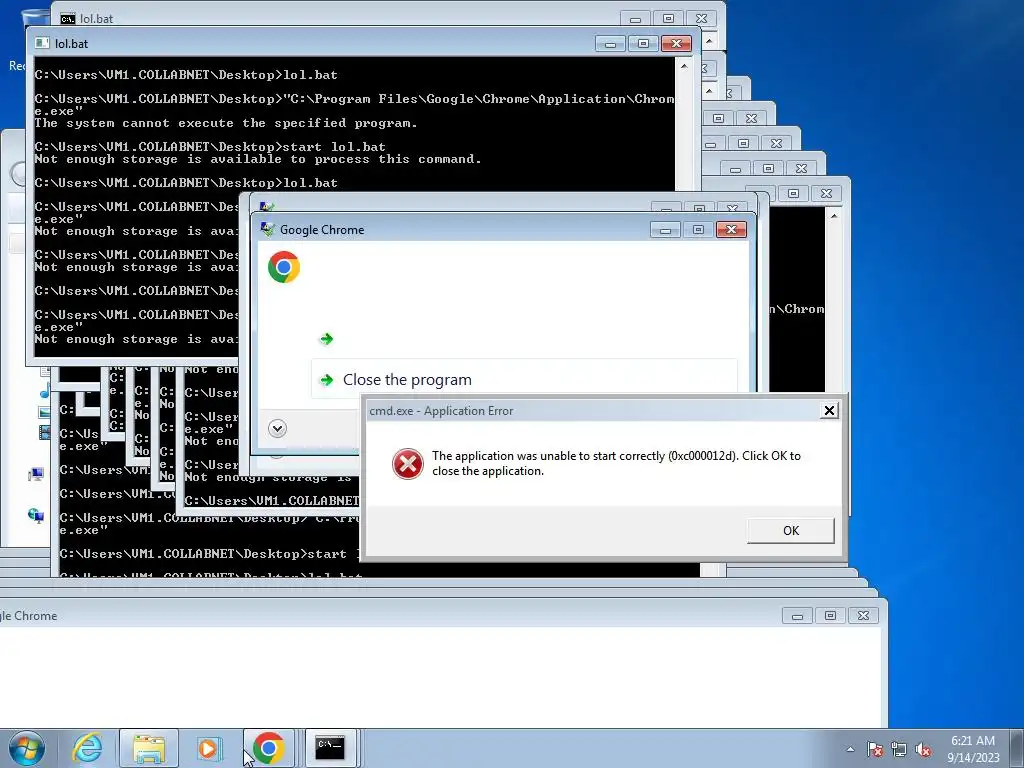Click Google Chrome dialog title bar icon

coord(267,229)
